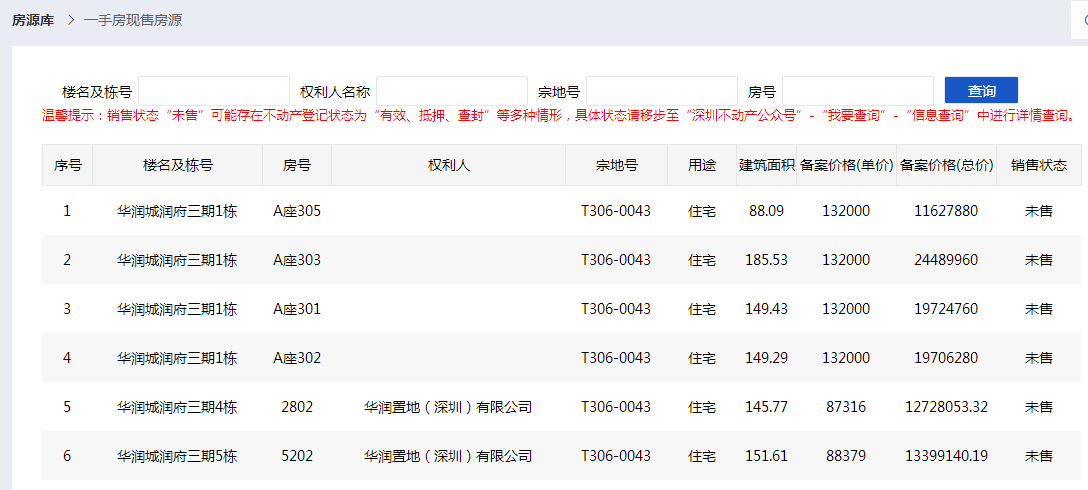Select the 权利人 column header
1088x490 pixels.
pos(448,165)
